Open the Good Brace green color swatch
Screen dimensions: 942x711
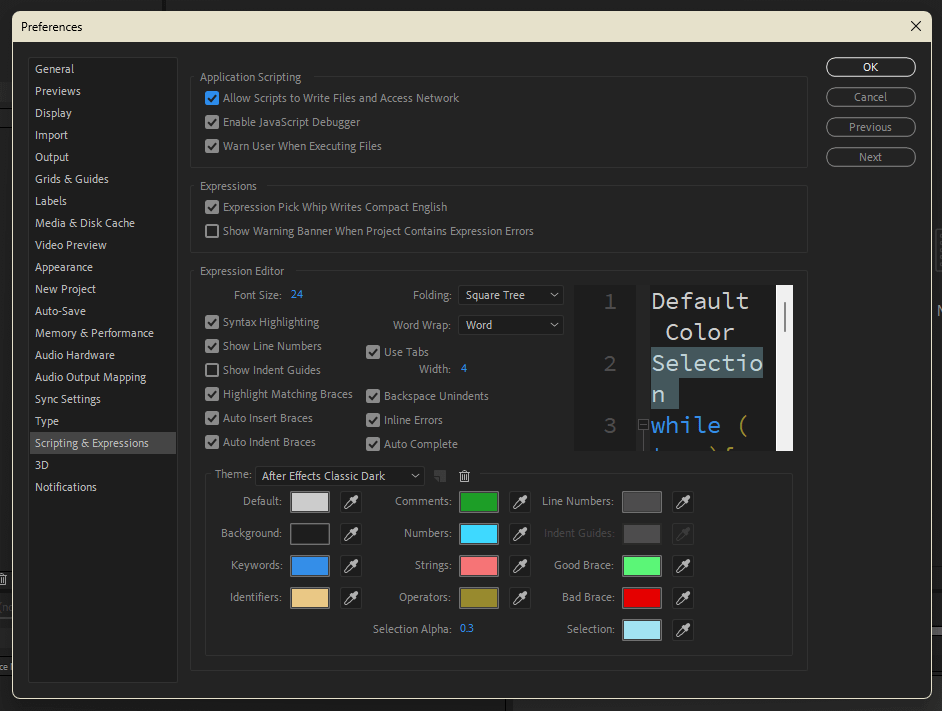641,566
